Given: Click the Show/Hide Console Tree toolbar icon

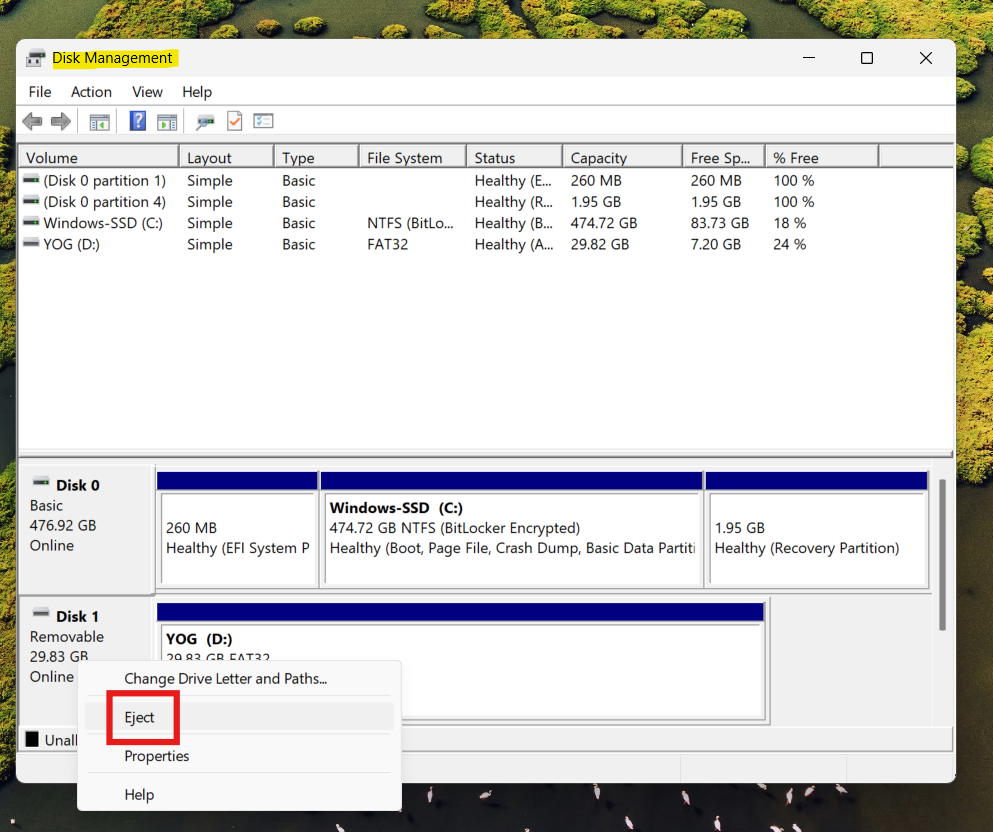Looking at the screenshot, I should 99,121.
